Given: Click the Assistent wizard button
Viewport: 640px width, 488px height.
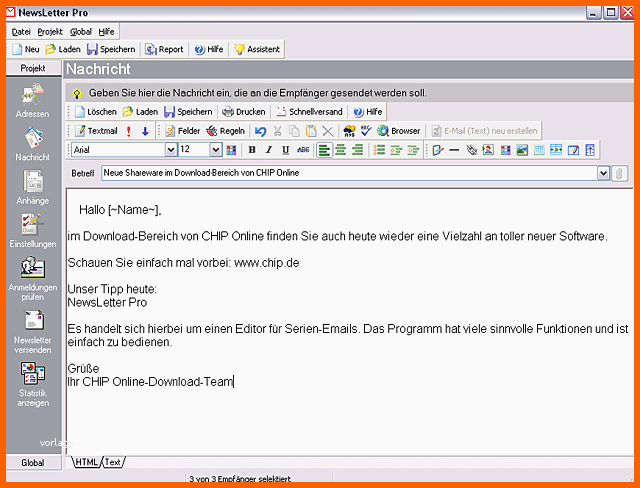Looking at the screenshot, I should point(257,49).
